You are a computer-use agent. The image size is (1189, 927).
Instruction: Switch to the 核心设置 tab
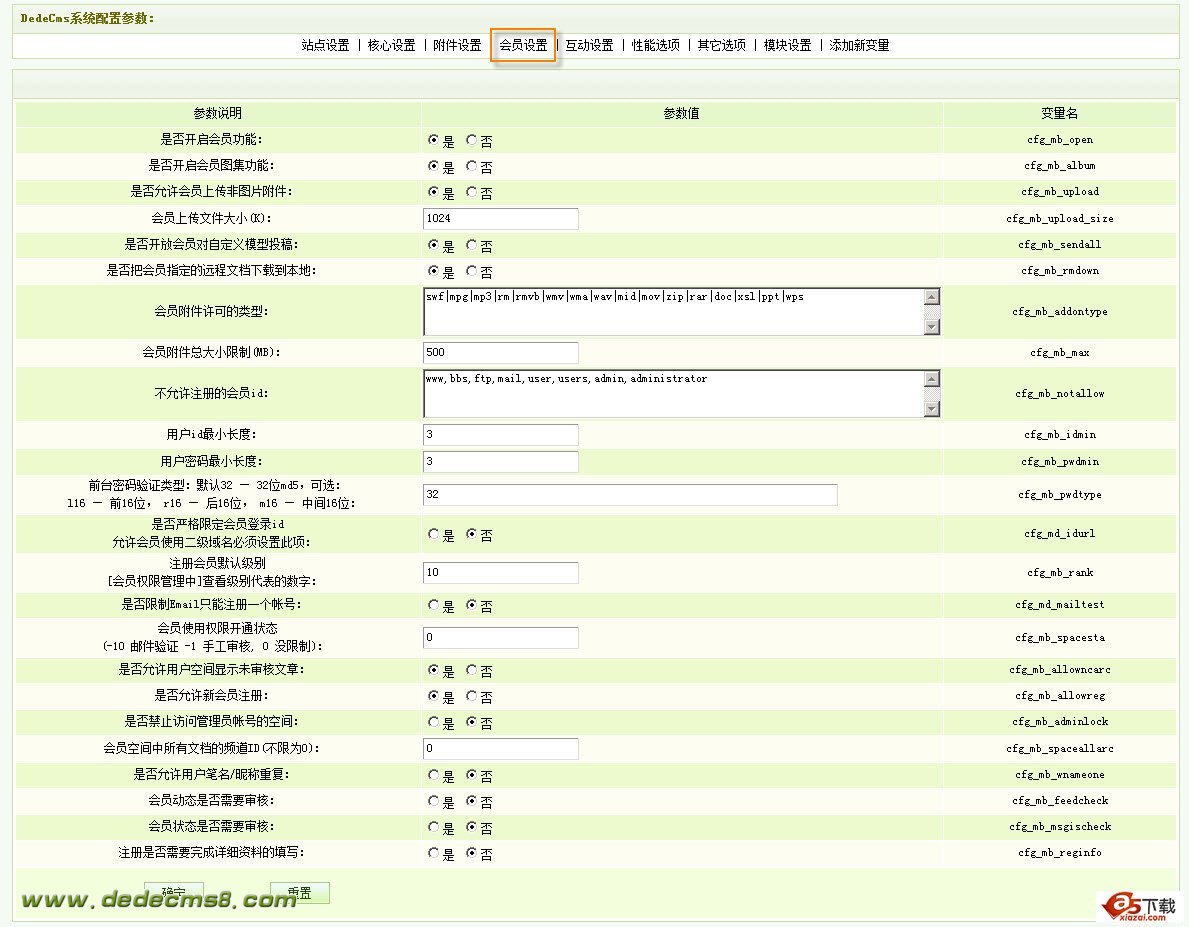[391, 45]
